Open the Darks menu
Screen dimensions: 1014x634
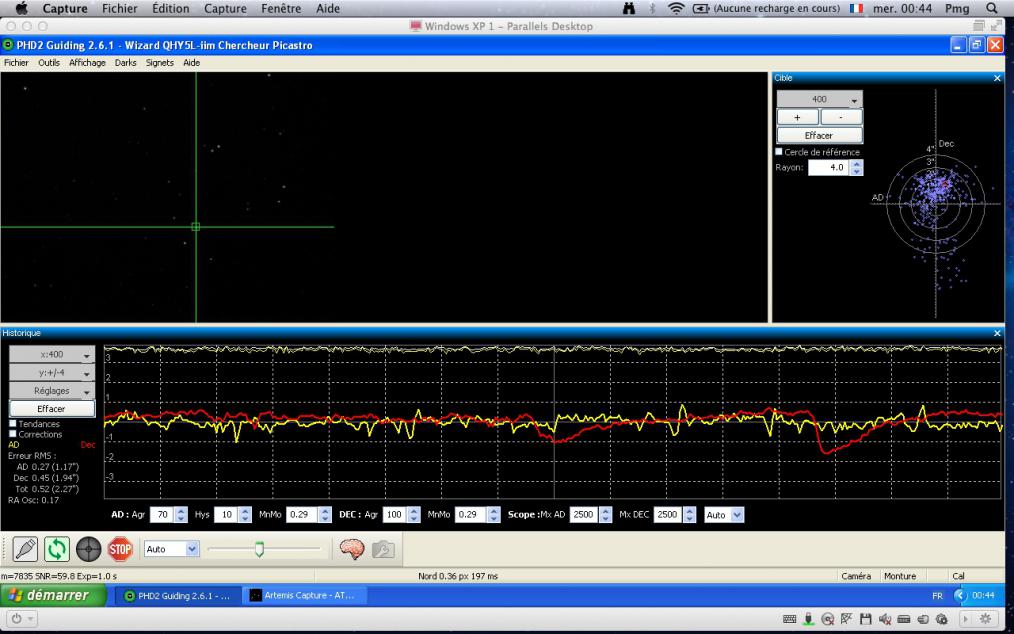pos(126,62)
